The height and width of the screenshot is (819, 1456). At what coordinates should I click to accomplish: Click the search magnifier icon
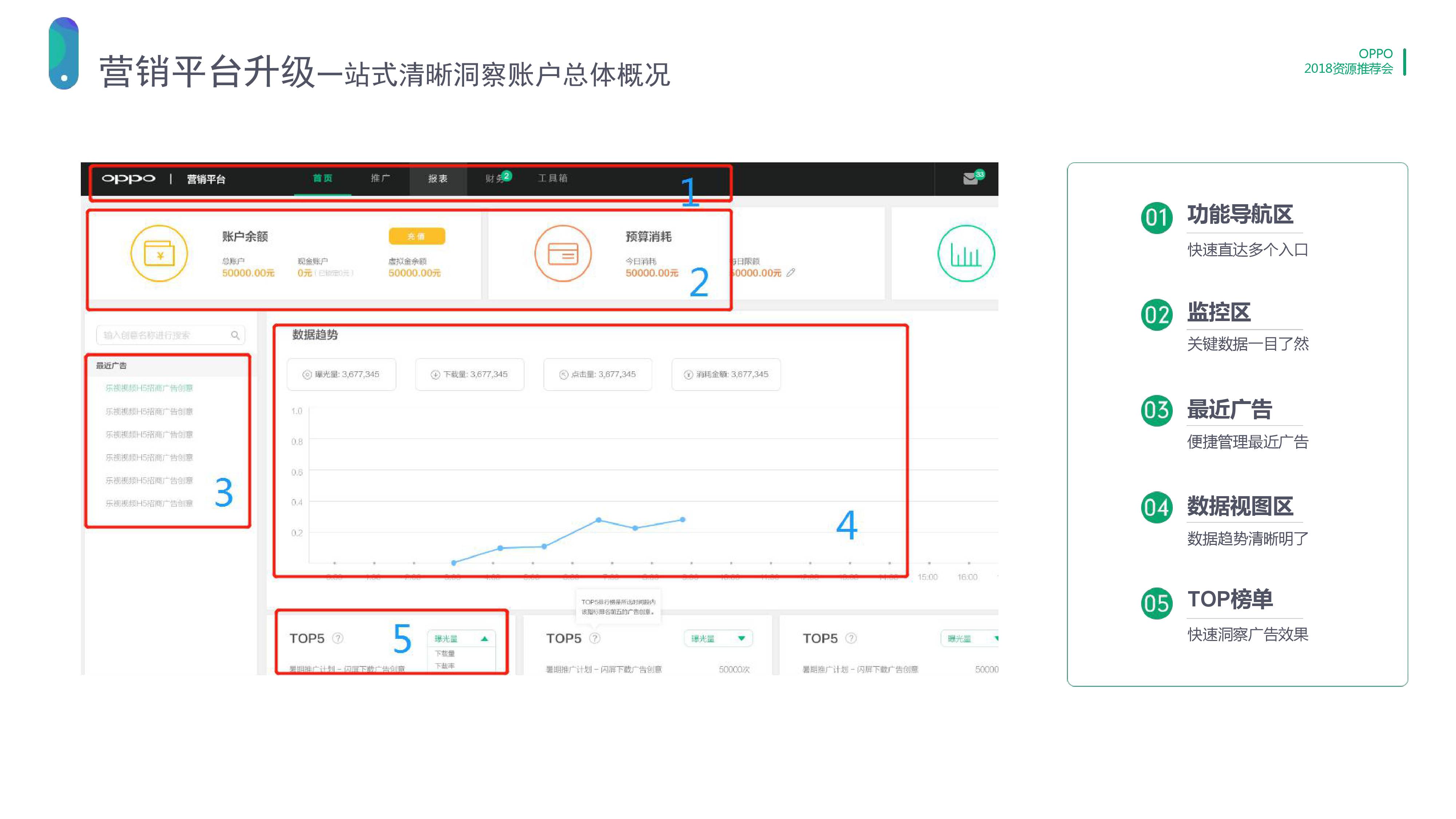click(x=235, y=336)
